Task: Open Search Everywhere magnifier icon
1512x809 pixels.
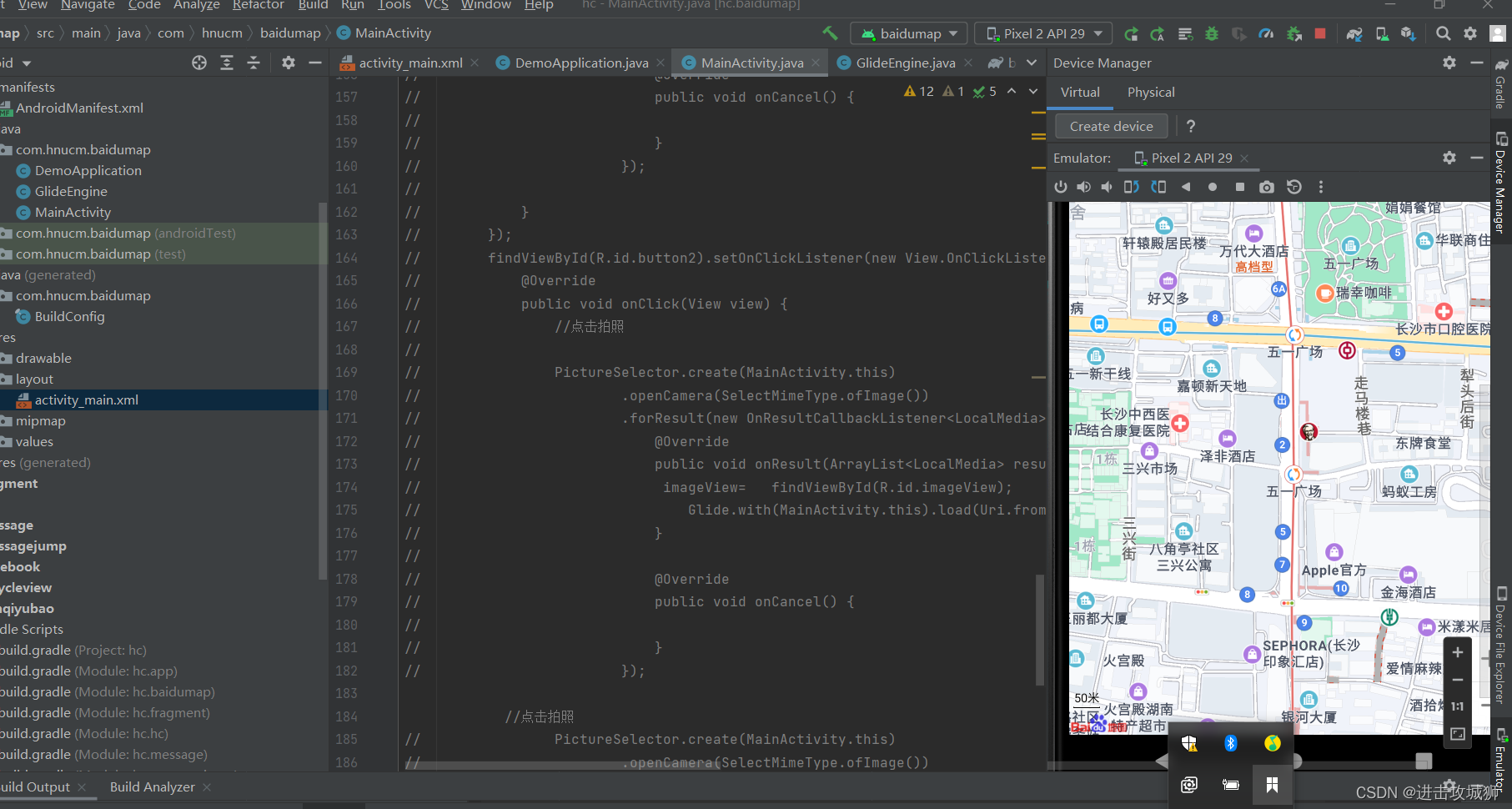Action: tap(1443, 33)
